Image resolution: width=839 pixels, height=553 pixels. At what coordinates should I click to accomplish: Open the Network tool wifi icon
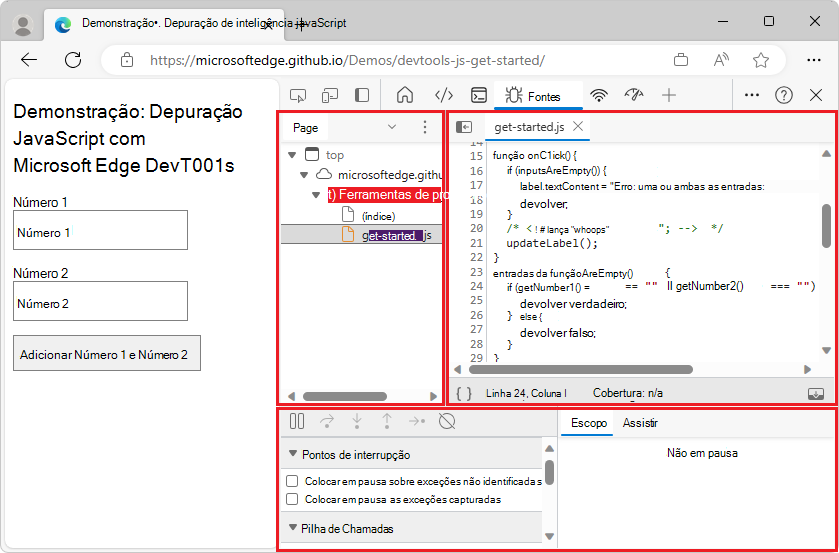pos(599,95)
